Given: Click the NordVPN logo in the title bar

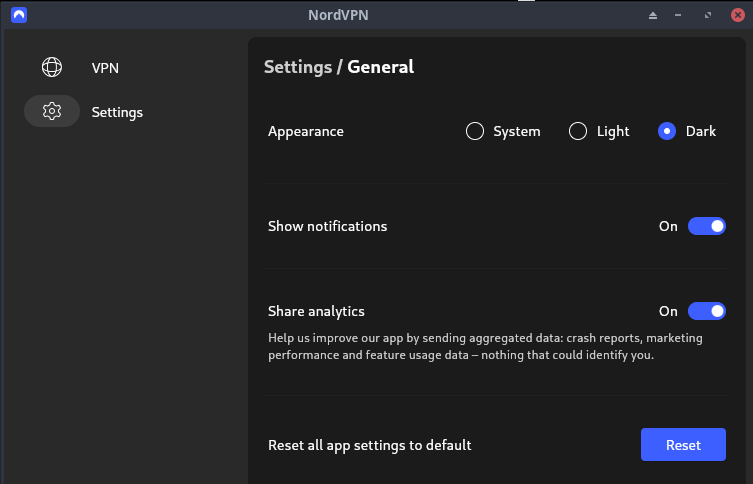Looking at the screenshot, I should (19, 15).
